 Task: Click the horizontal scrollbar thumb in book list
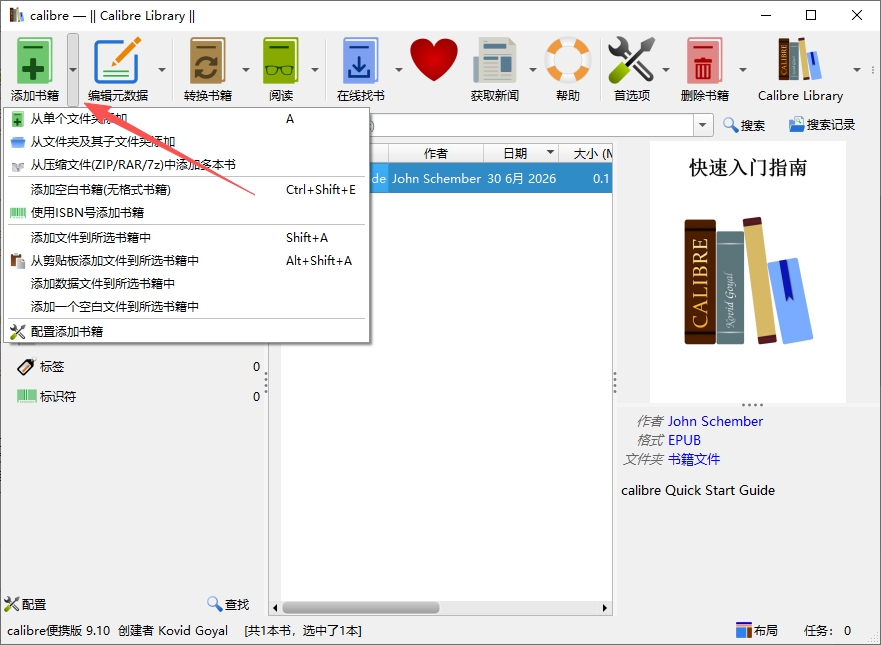361,608
